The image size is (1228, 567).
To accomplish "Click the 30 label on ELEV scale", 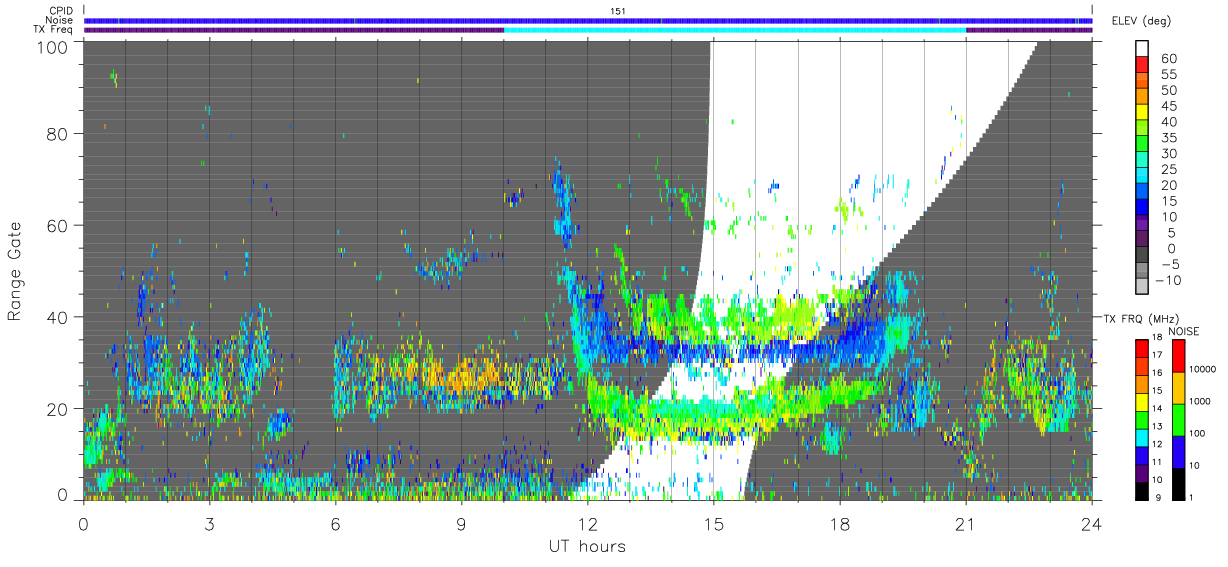I will [x=1167, y=153].
